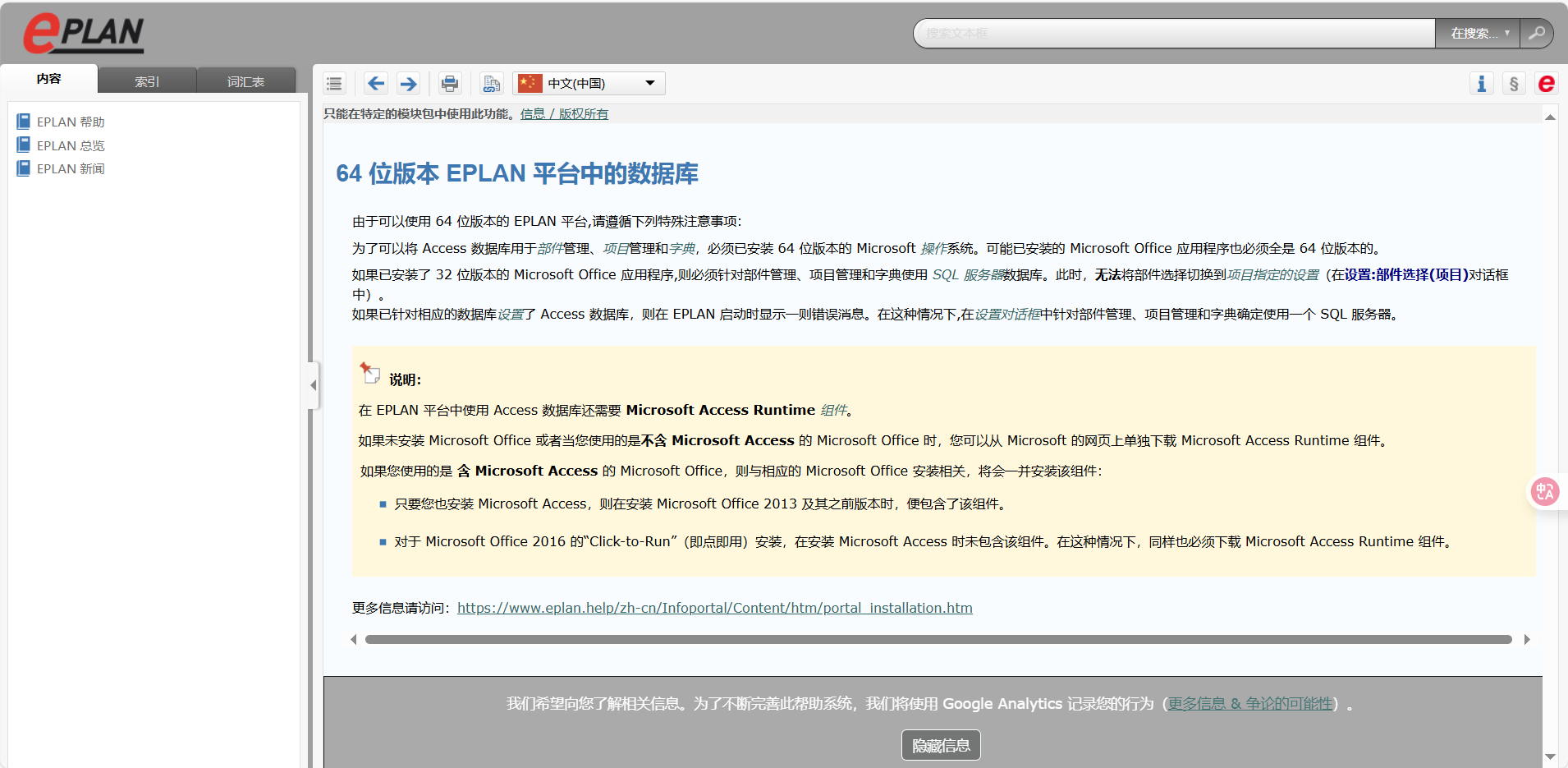Click the page title 64 位版本 EPLAN 平台中的数据库
Viewport: 1568px width, 768px height.
coord(517,173)
